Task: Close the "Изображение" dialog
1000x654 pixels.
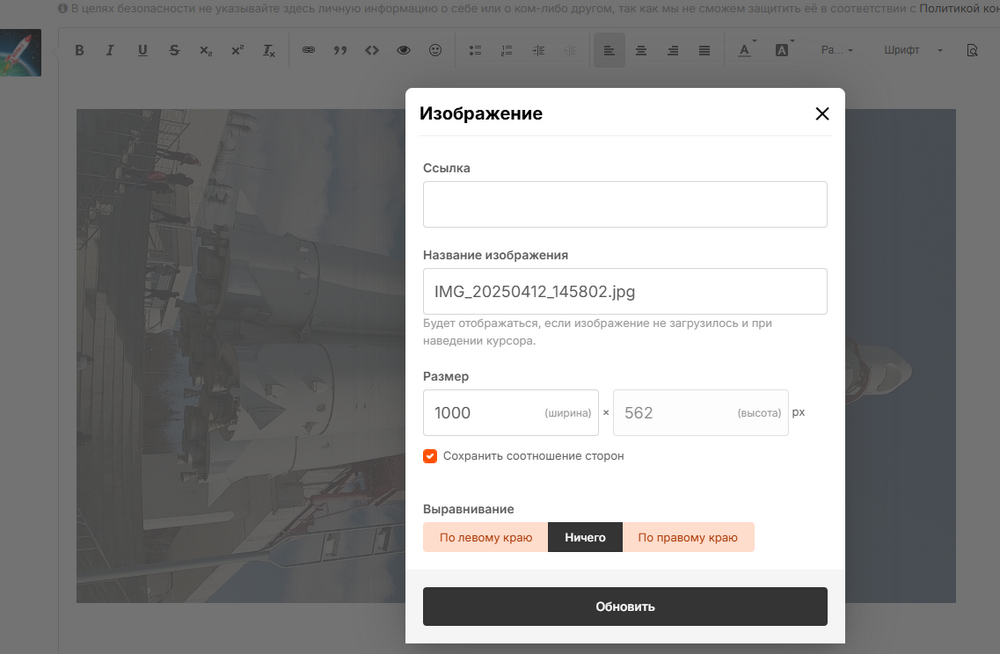Action: click(x=822, y=114)
